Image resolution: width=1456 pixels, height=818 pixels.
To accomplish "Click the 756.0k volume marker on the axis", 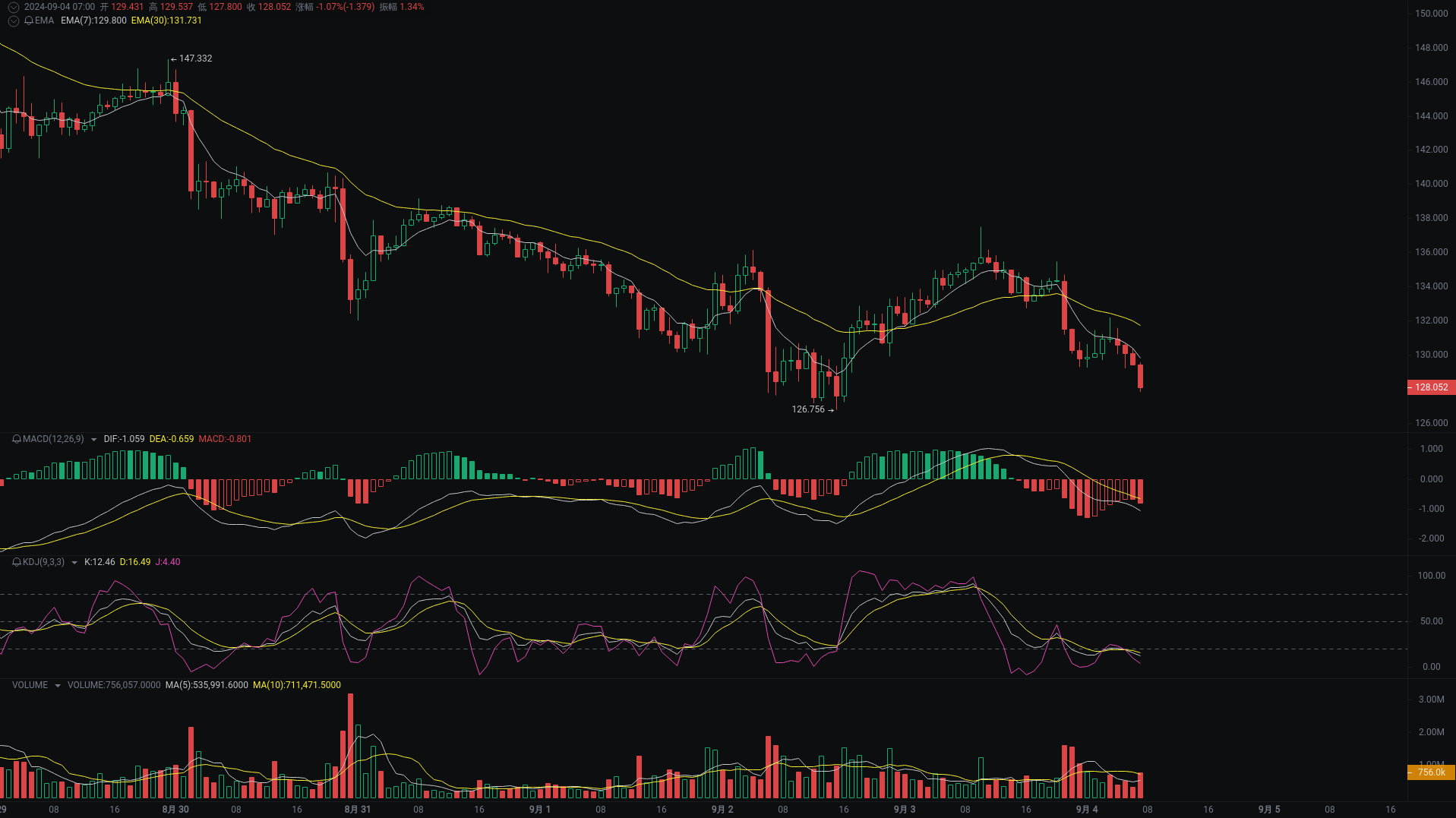I will click(1430, 772).
